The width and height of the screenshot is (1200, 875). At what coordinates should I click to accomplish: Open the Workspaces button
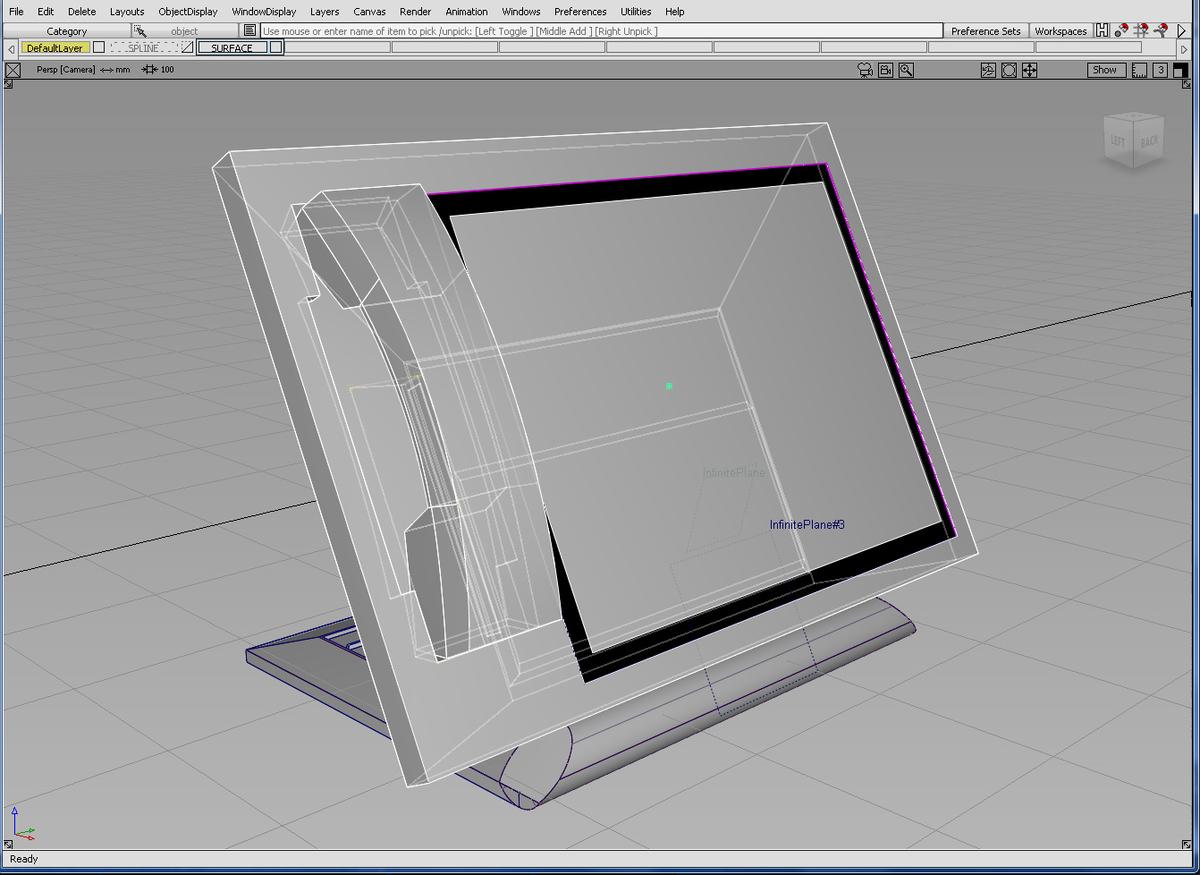(1060, 31)
